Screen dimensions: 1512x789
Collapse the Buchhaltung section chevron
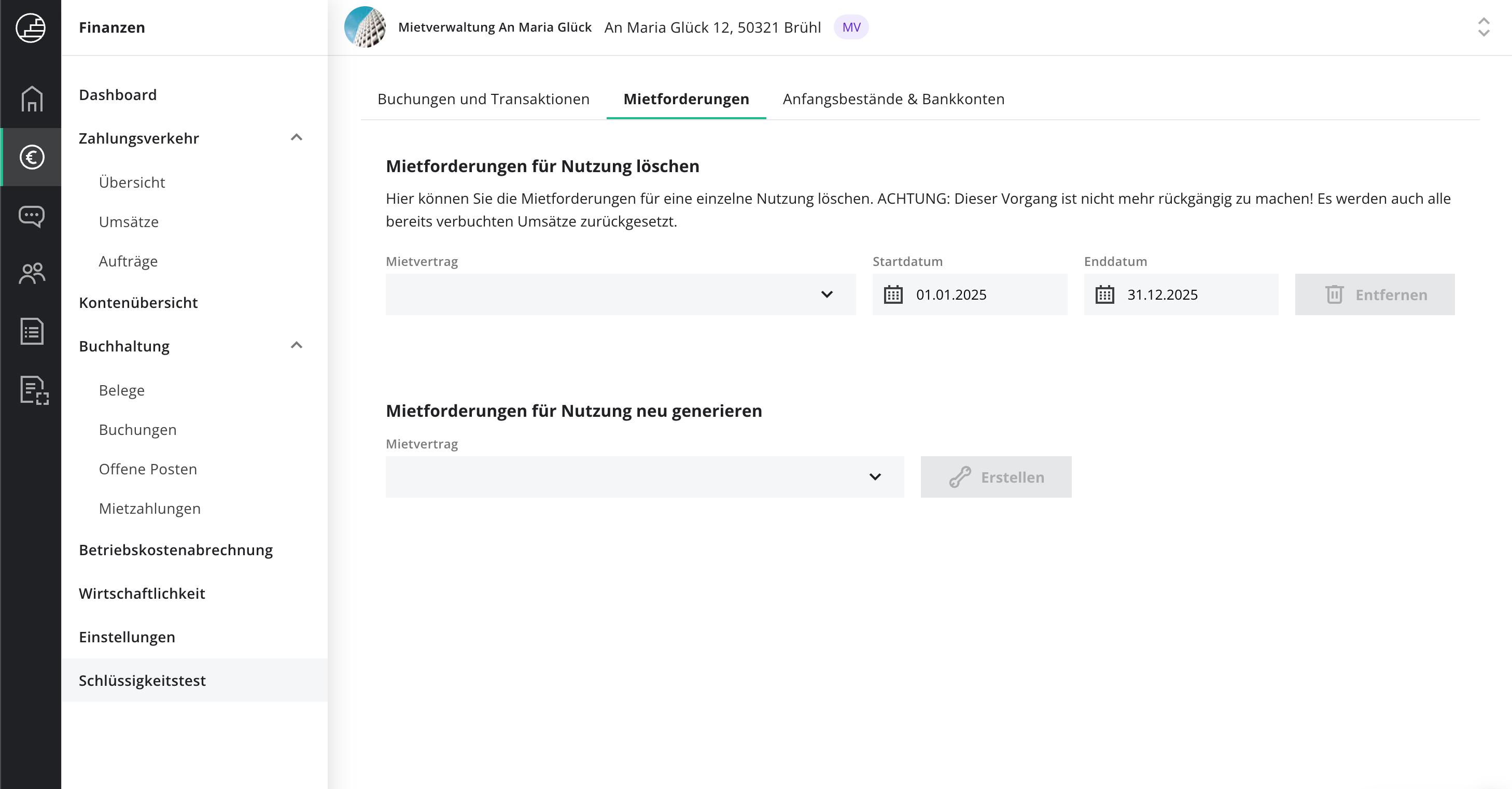297,346
